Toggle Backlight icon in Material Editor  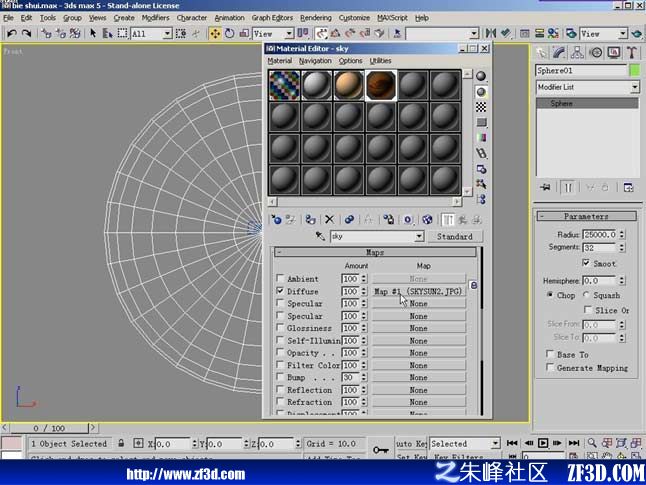point(481,92)
